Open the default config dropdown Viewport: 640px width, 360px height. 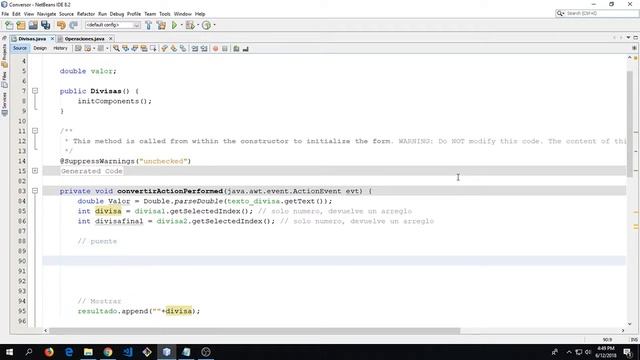point(113,25)
